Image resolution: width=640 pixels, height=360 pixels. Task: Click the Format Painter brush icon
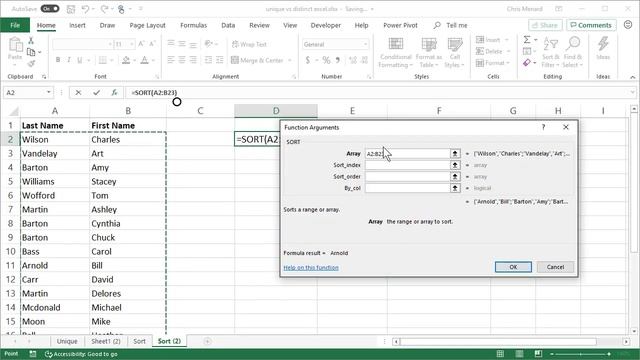[x=31, y=63]
